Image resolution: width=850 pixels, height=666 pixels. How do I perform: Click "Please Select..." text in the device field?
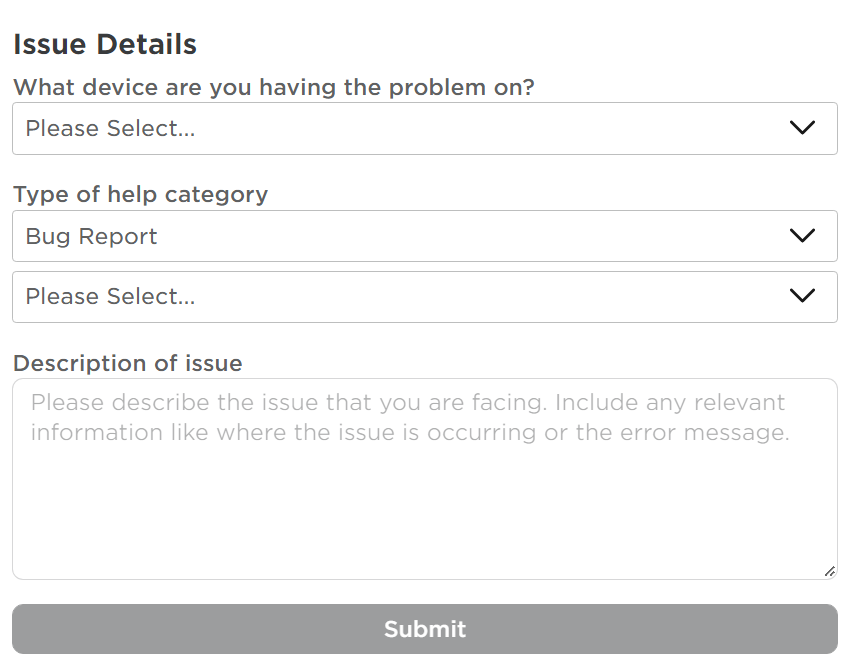point(110,129)
